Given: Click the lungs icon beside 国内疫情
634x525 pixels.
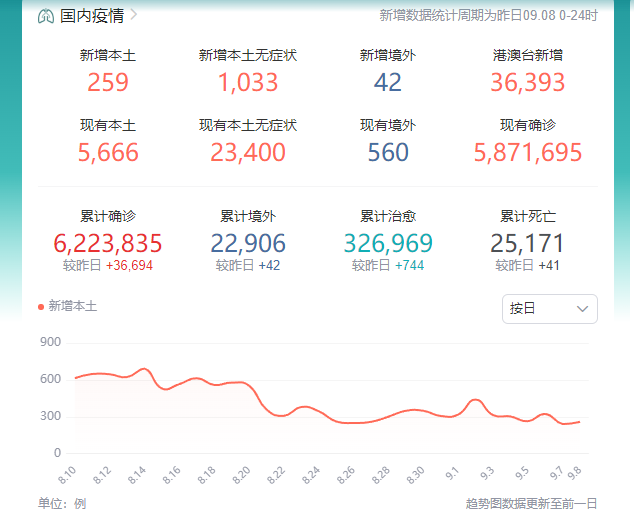Looking at the screenshot, I should coord(46,16).
